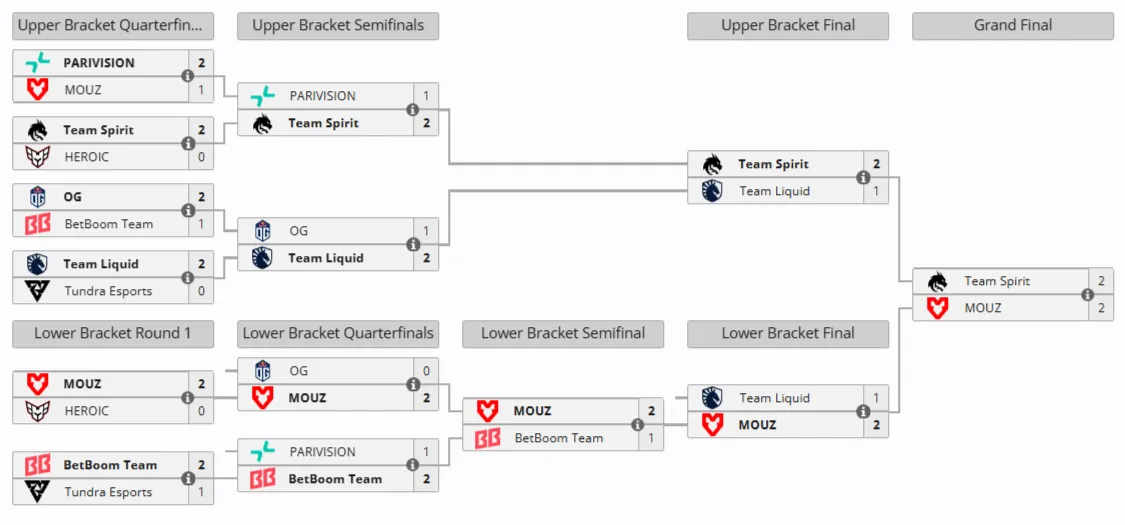Open info icon for Team Liquid vs Tundra Esports
Viewport: 1125px width, 525px height.
click(188, 278)
